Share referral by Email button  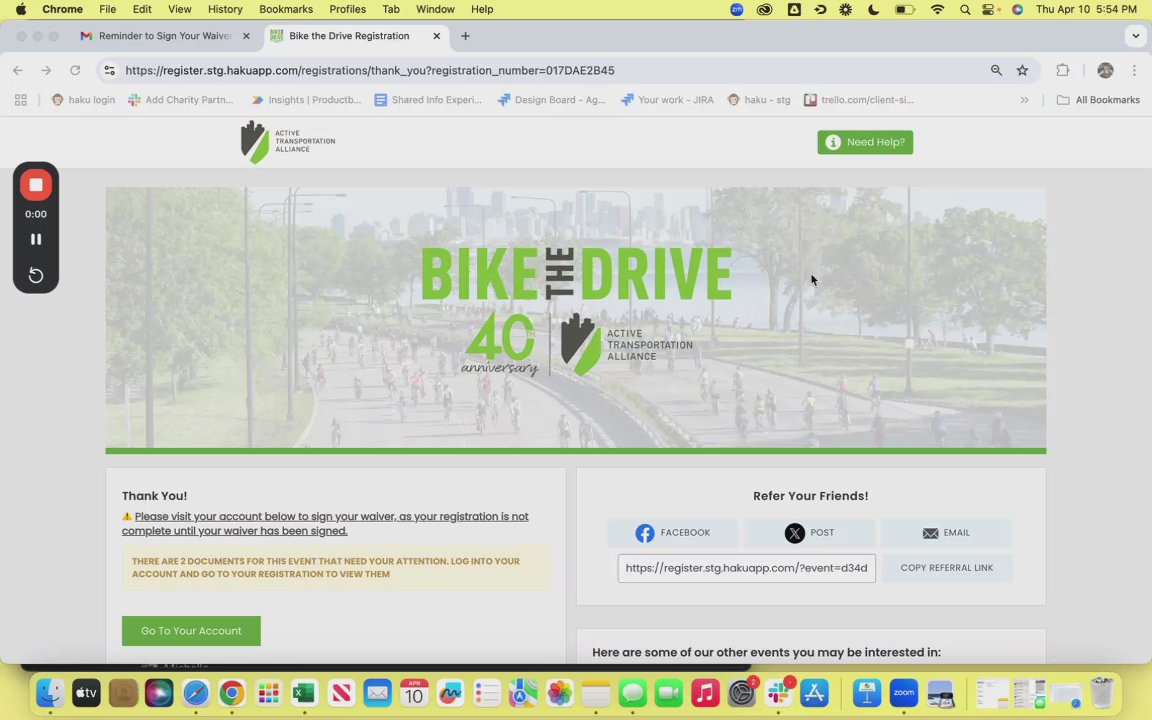click(x=946, y=533)
